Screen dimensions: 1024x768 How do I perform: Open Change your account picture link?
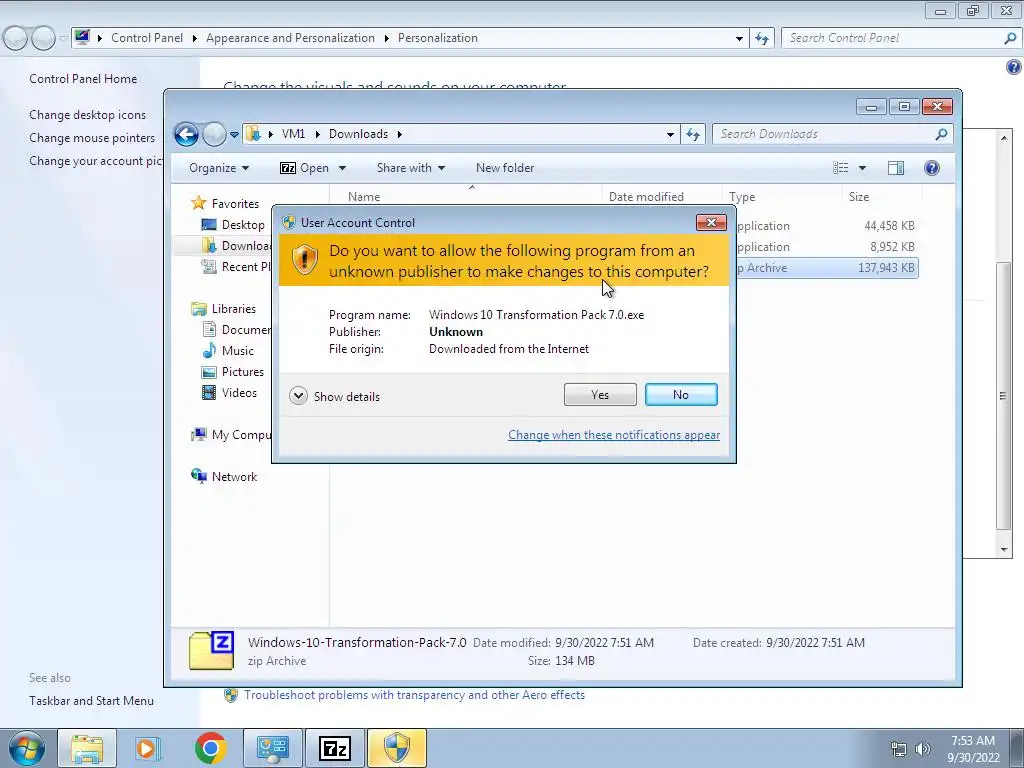(x=96, y=161)
